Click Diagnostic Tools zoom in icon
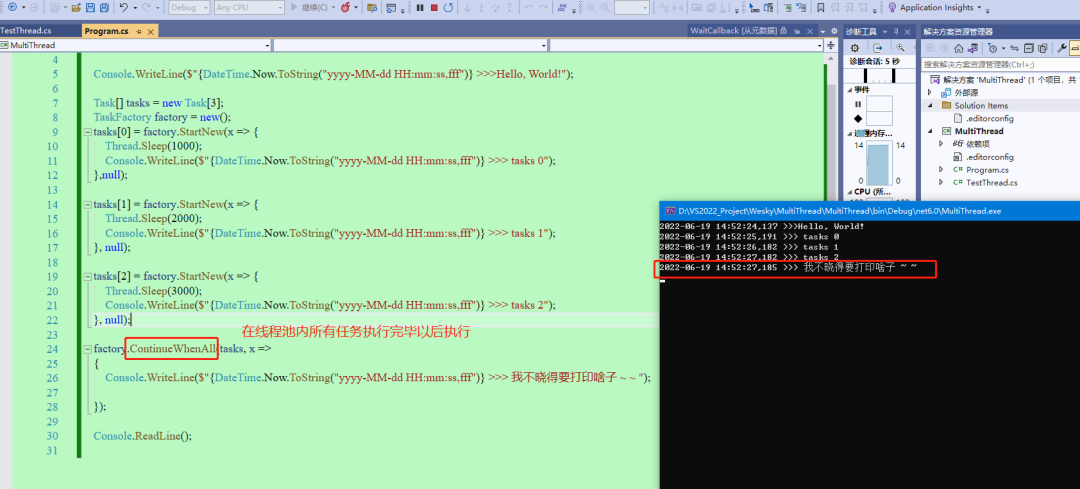This screenshot has height=489, width=1080. click(x=900, y=48)
